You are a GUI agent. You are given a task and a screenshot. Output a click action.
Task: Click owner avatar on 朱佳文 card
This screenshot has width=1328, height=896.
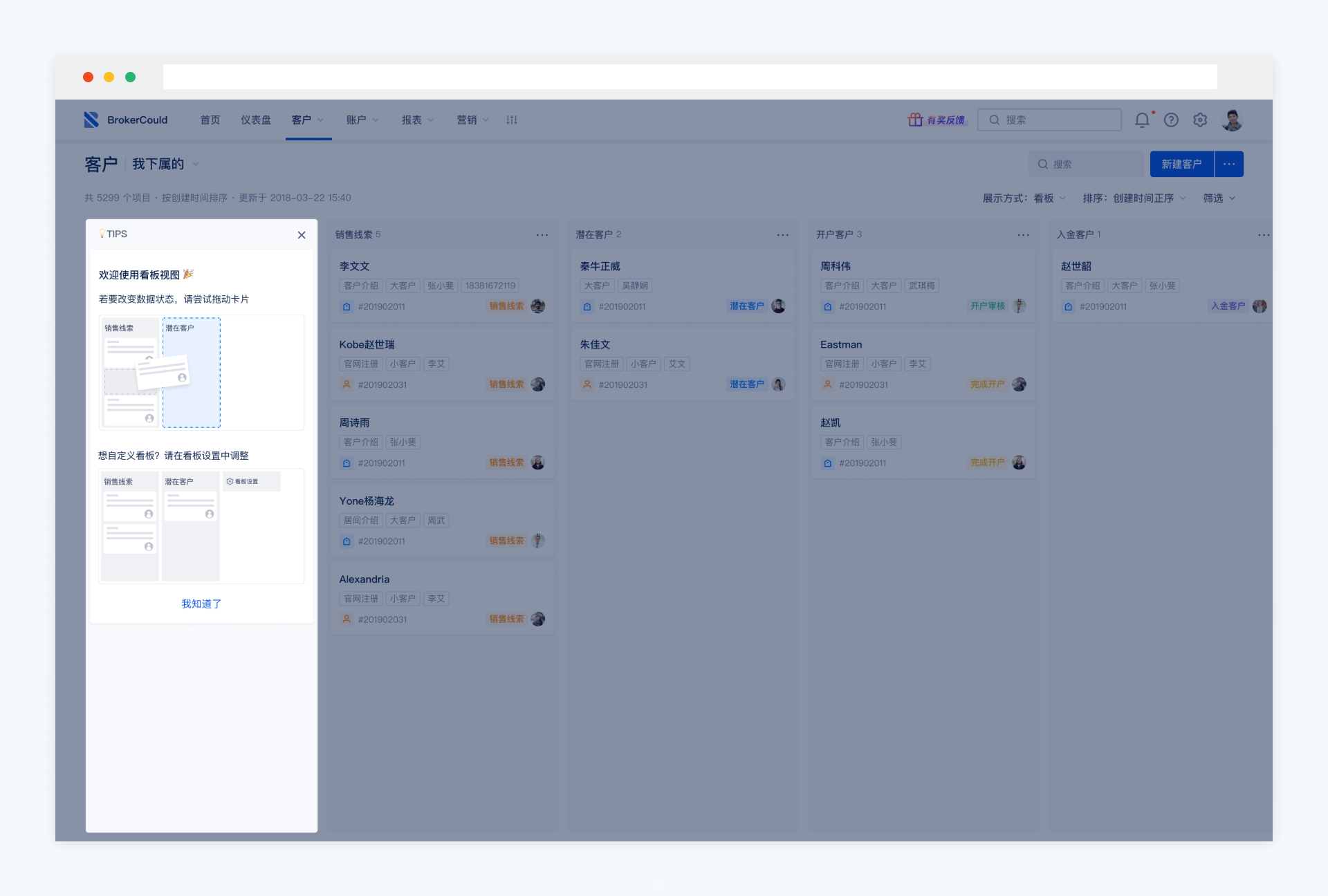(778, 384)
